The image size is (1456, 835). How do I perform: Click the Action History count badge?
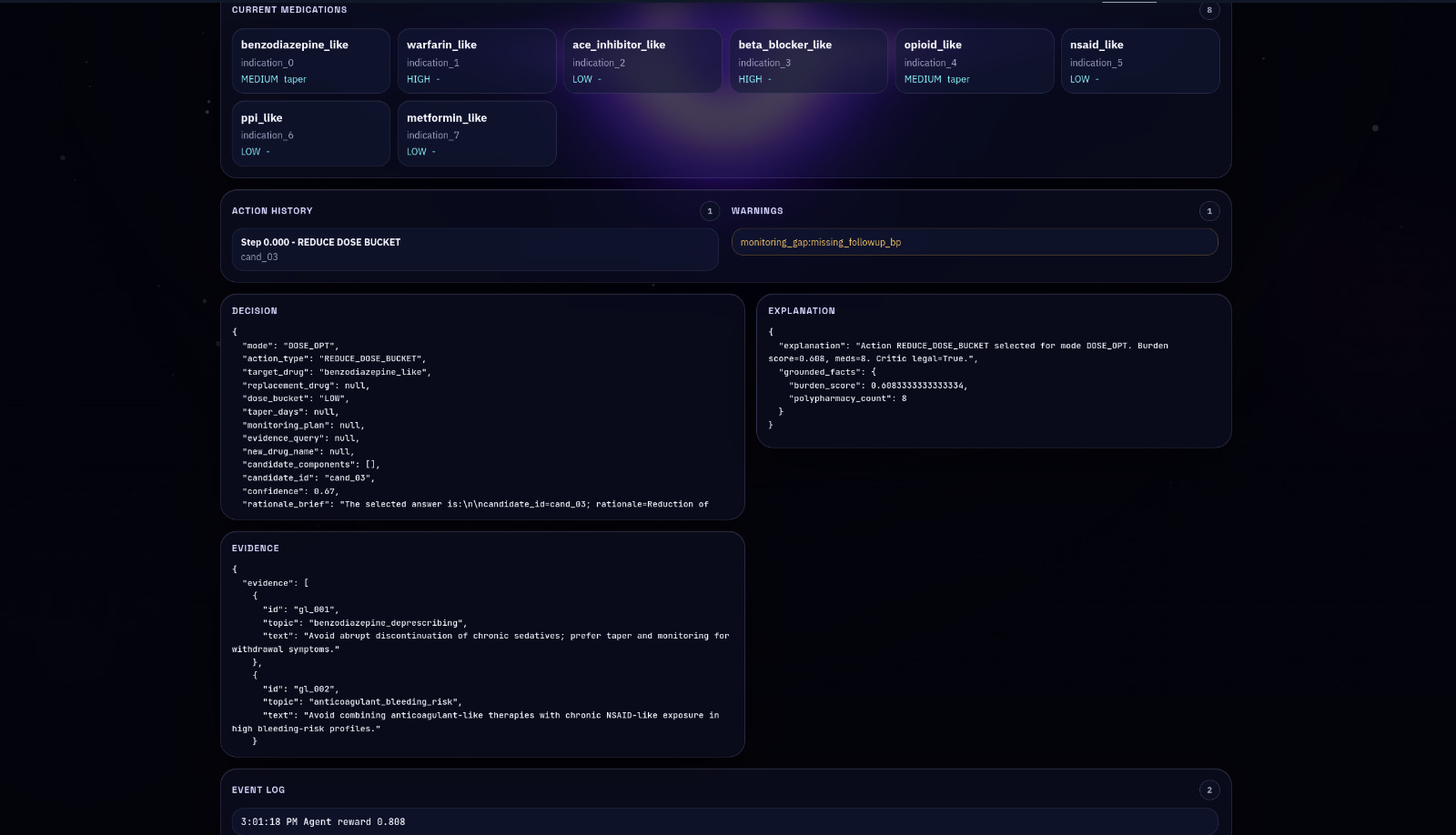coord(710,211)
